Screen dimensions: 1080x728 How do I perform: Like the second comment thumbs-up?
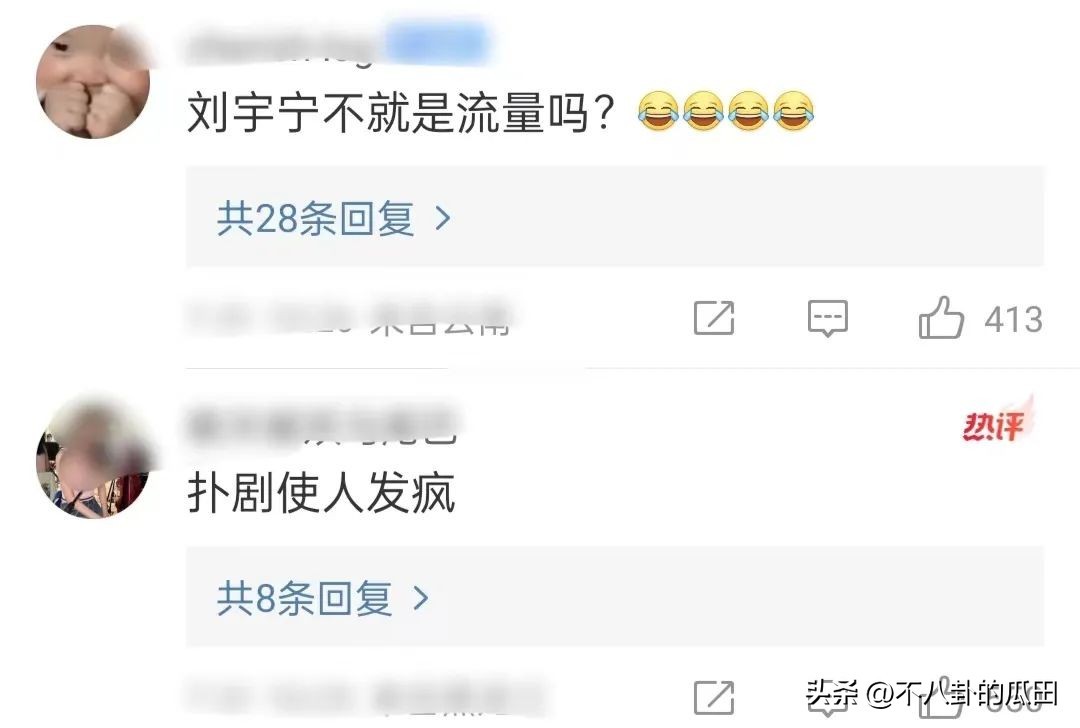point(941,698)
